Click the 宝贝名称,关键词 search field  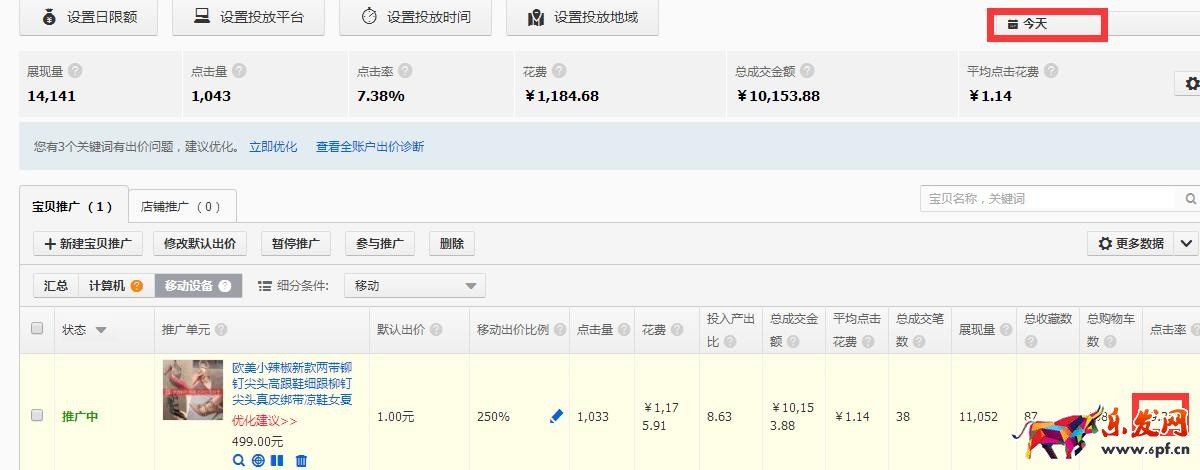[x=1050, y=198]
